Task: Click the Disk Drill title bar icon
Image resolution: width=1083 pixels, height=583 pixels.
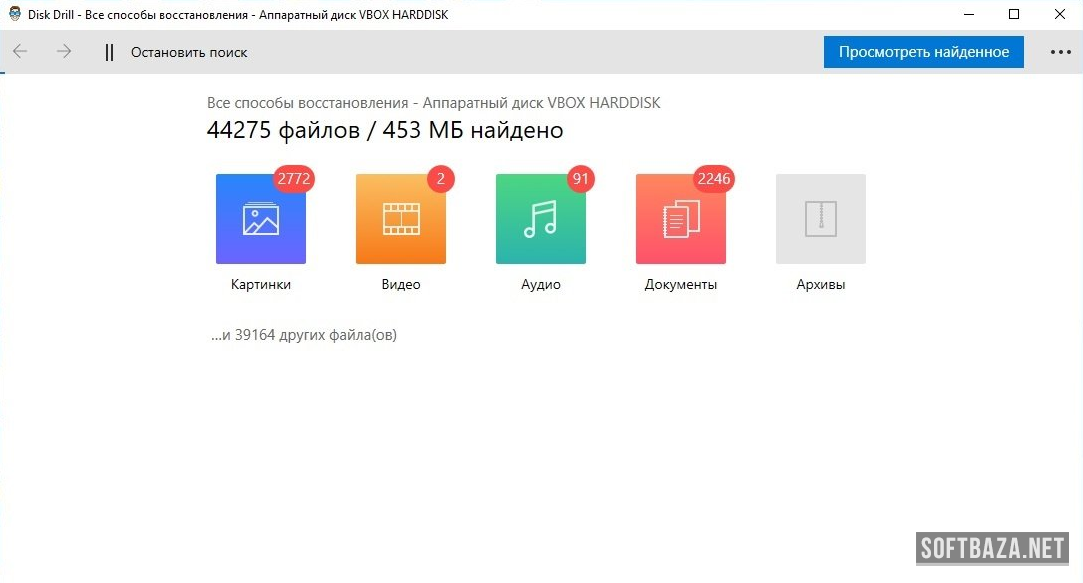Action: click(x=15, y=14)
